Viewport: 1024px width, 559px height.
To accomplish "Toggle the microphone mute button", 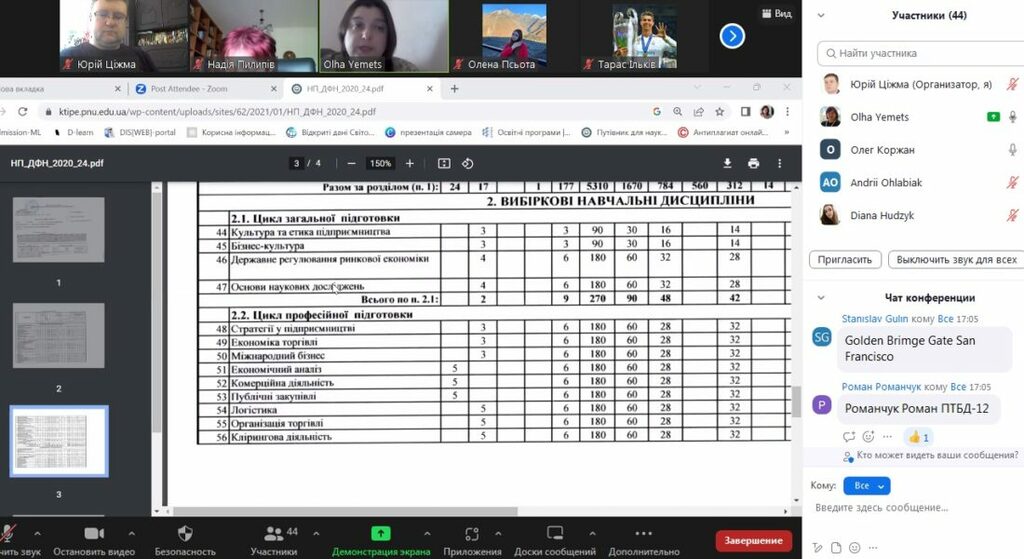I will [x=9, y=533].
